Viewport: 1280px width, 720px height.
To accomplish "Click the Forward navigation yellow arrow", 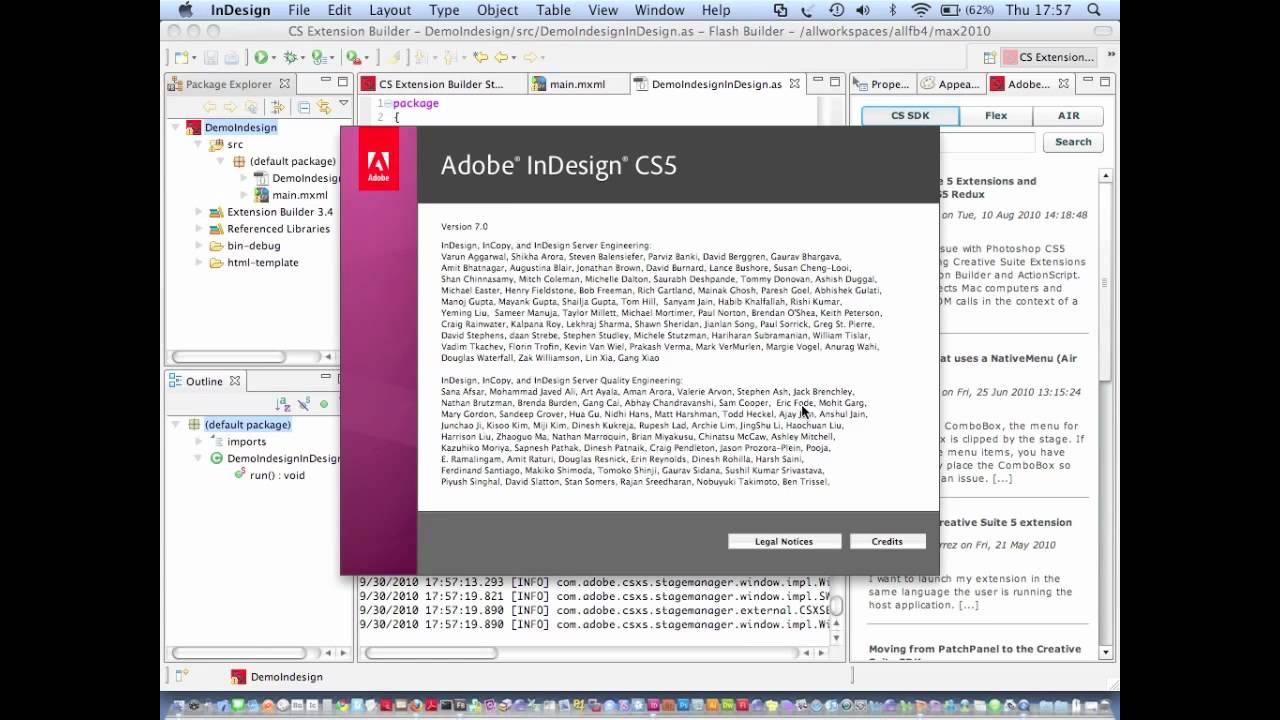I will 530,58.
